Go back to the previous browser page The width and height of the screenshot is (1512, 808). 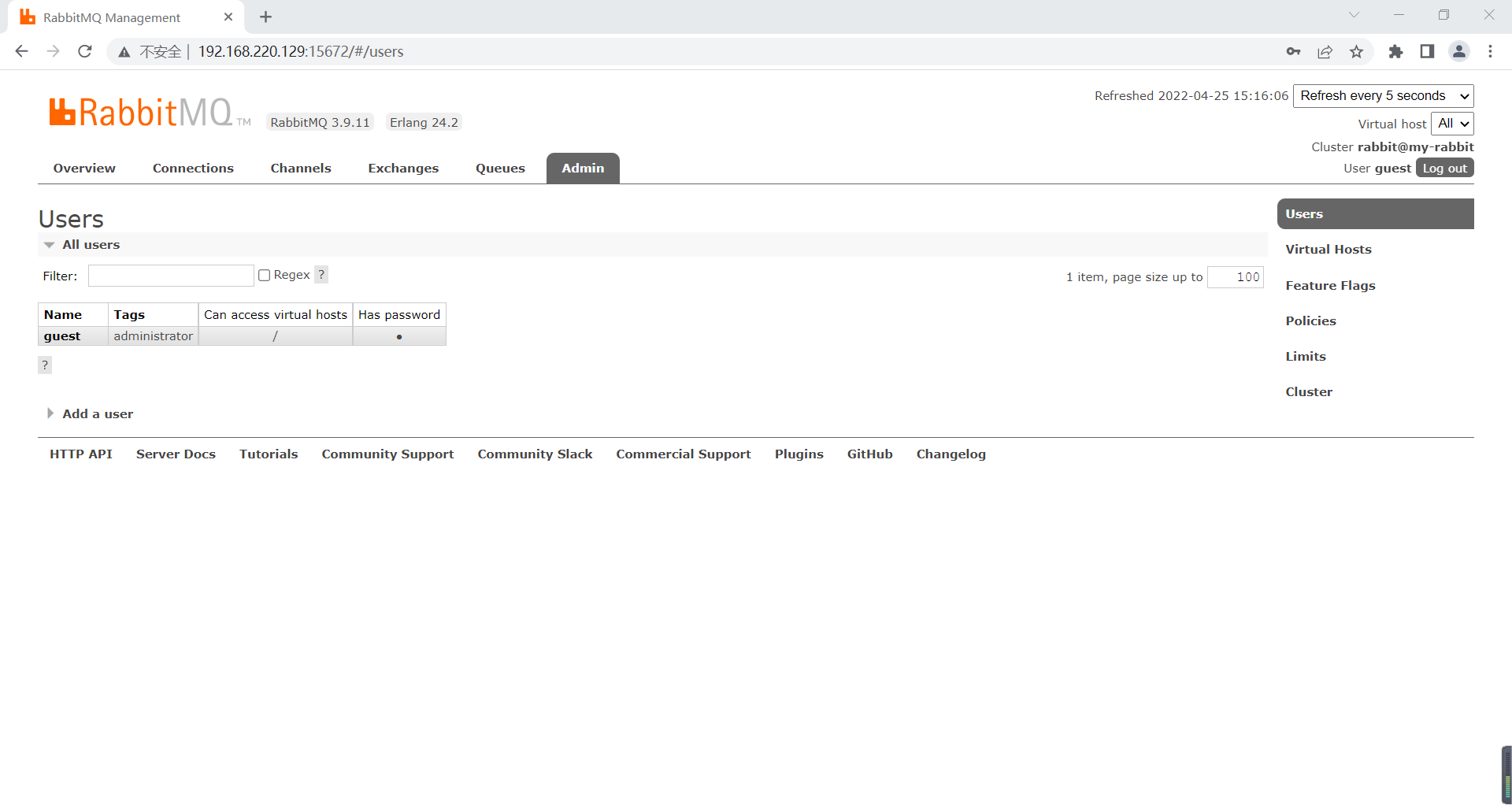click(22, 51)
